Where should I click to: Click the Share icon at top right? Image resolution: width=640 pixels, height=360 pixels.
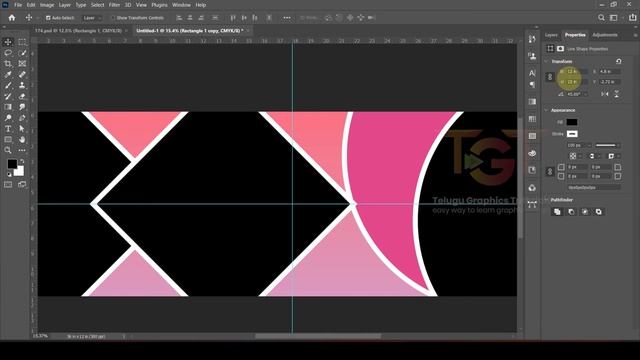[632, 18]
